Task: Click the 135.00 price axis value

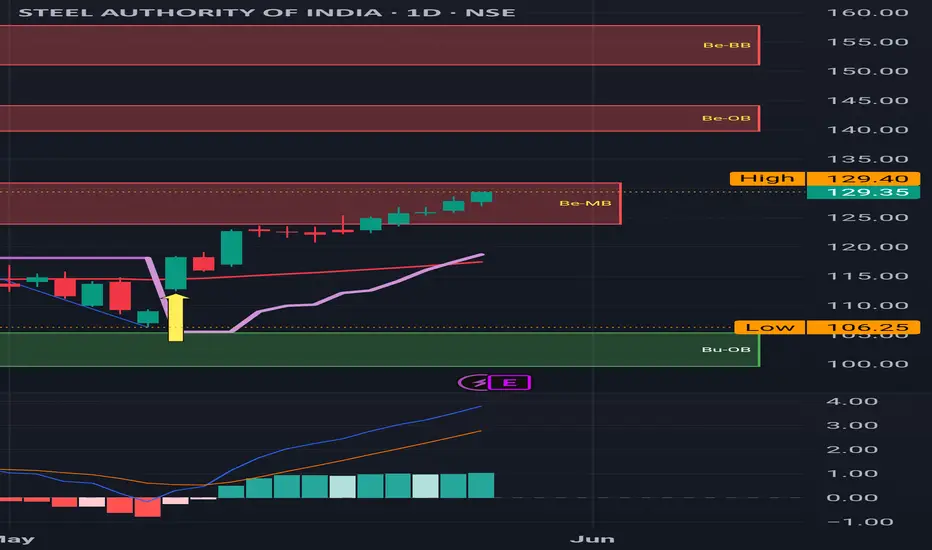Action: (867, 159)
